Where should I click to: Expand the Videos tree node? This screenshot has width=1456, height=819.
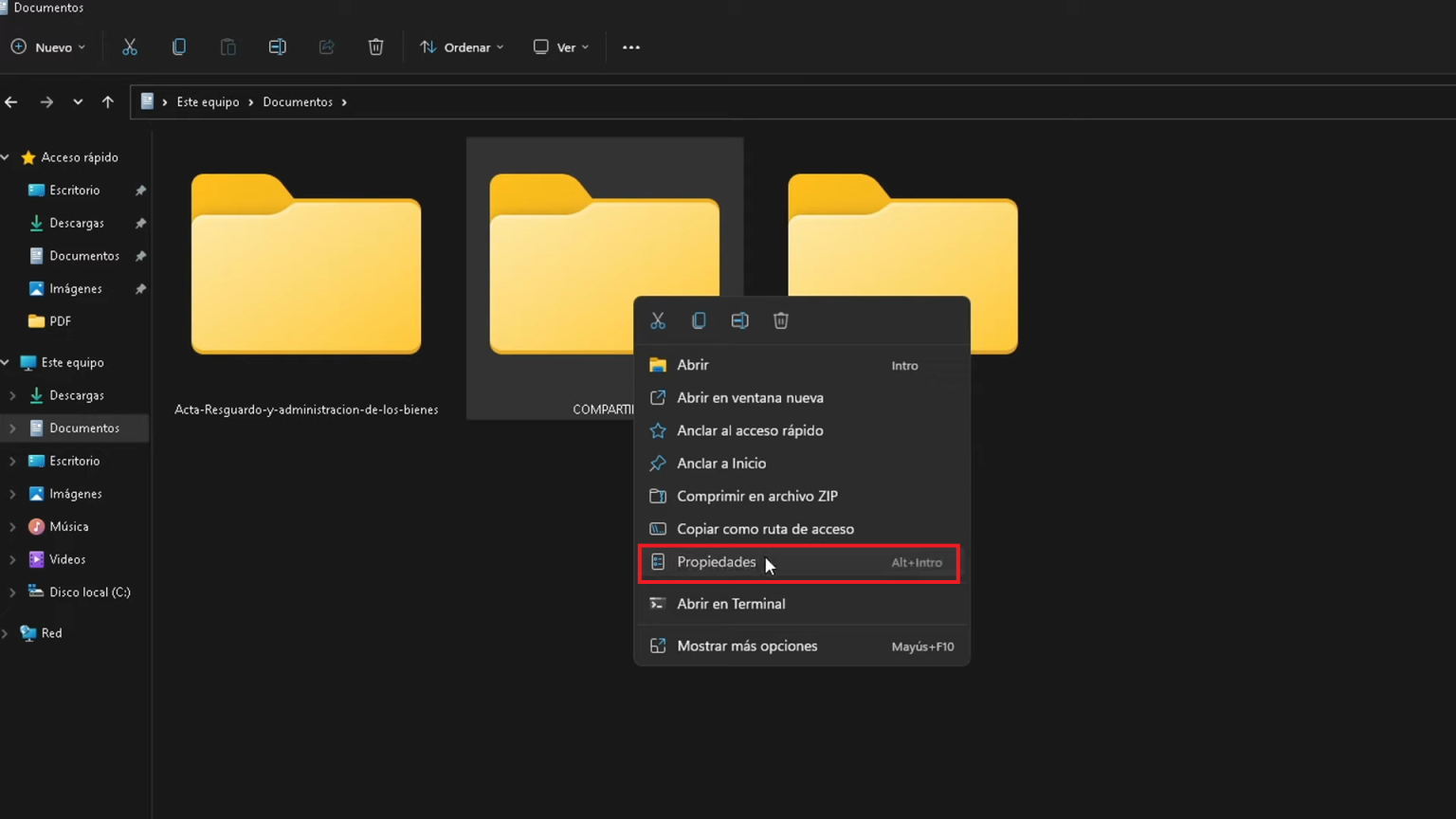pyautogui.click(x=12, y=559)
